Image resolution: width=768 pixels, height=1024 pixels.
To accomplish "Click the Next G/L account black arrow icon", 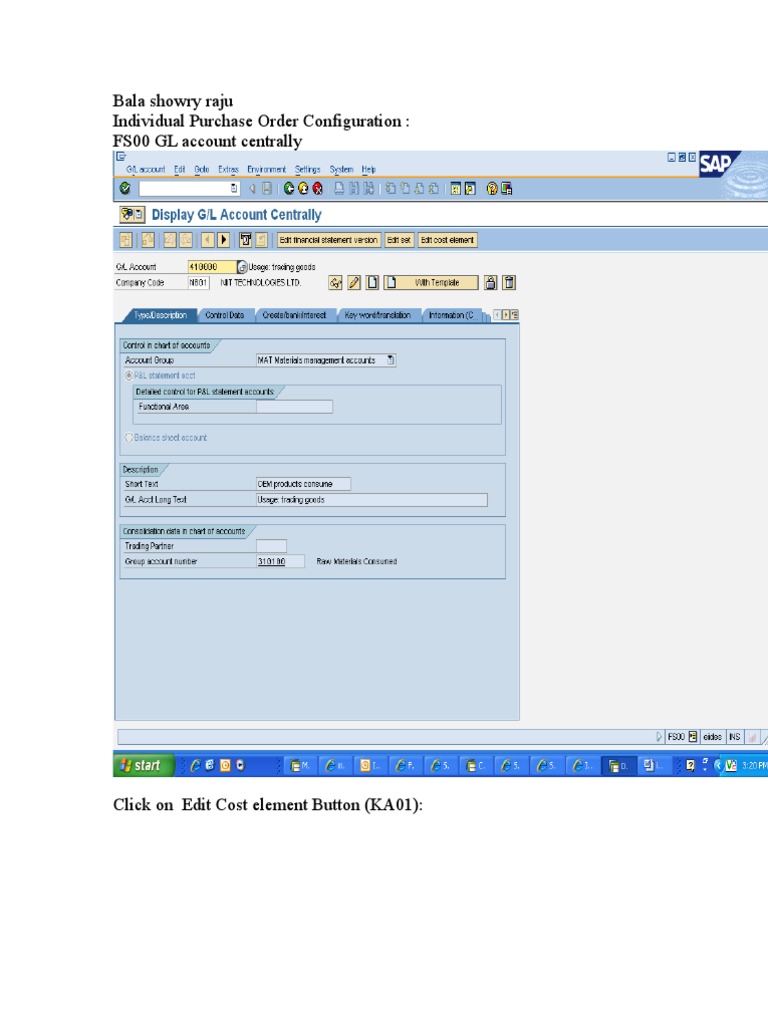I will pos(223,240).
